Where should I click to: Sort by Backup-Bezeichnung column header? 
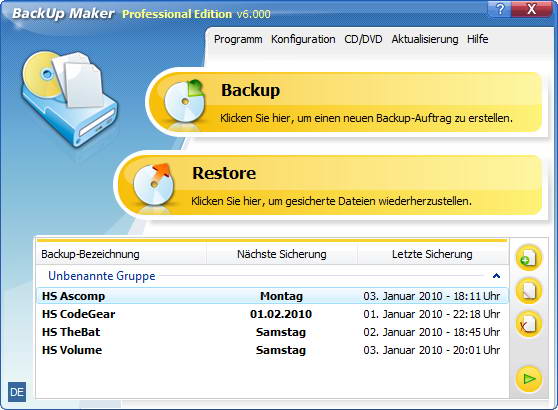(121, 254)
